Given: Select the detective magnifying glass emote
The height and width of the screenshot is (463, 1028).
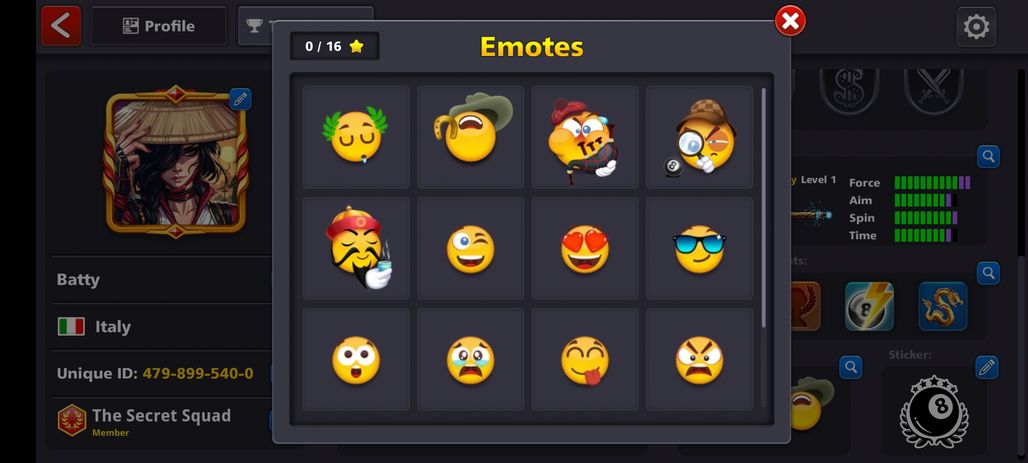Looking at the screenshot, I should tap(700, 137).
